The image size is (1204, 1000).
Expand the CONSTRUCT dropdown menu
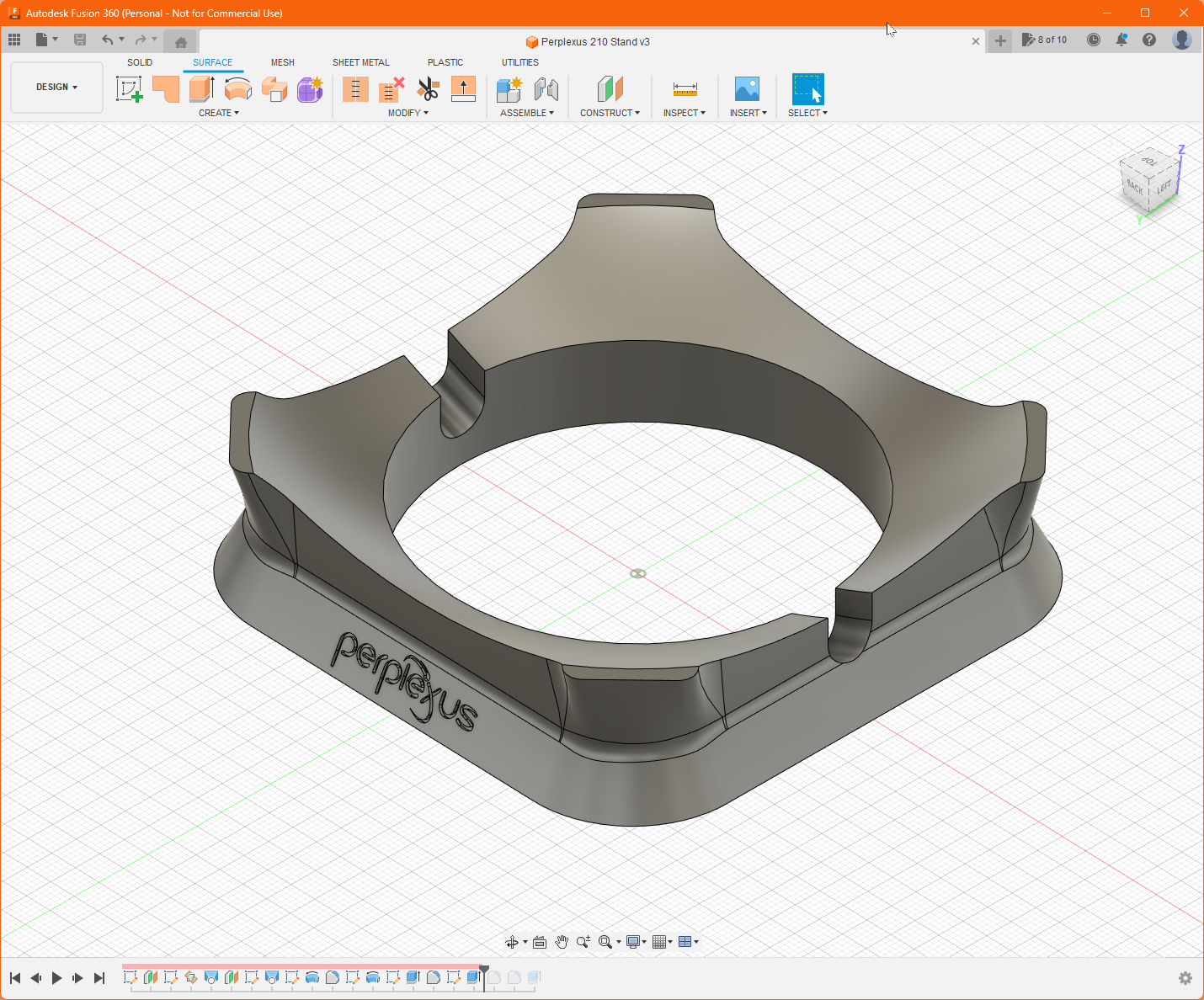coord(610,113)
